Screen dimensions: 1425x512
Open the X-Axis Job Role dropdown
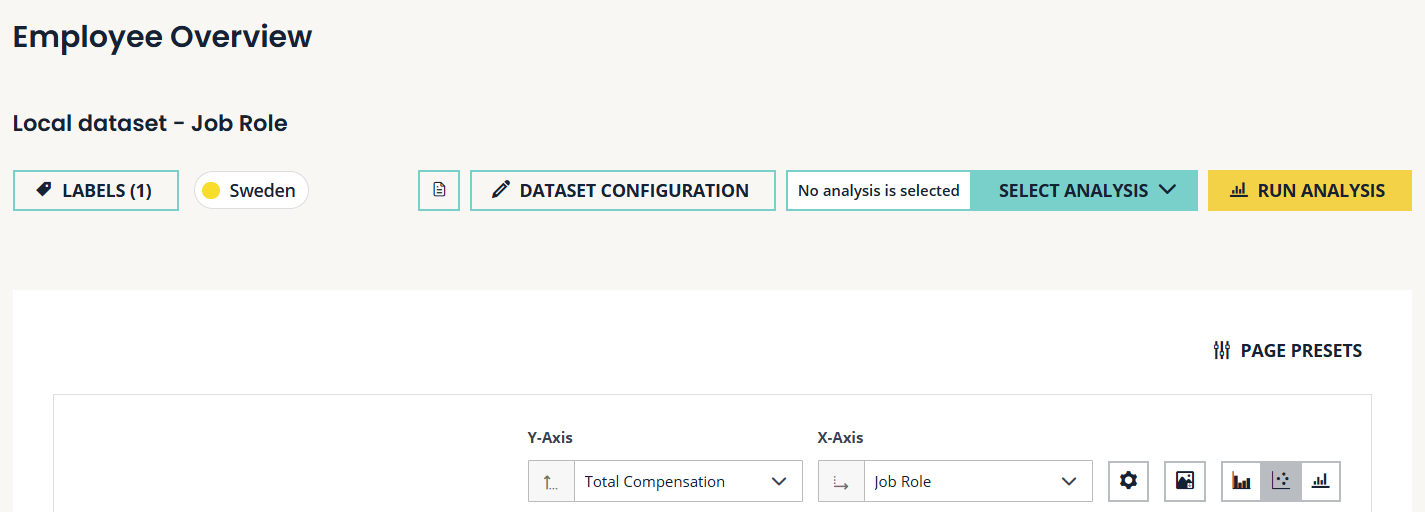[x=977, y=481]
